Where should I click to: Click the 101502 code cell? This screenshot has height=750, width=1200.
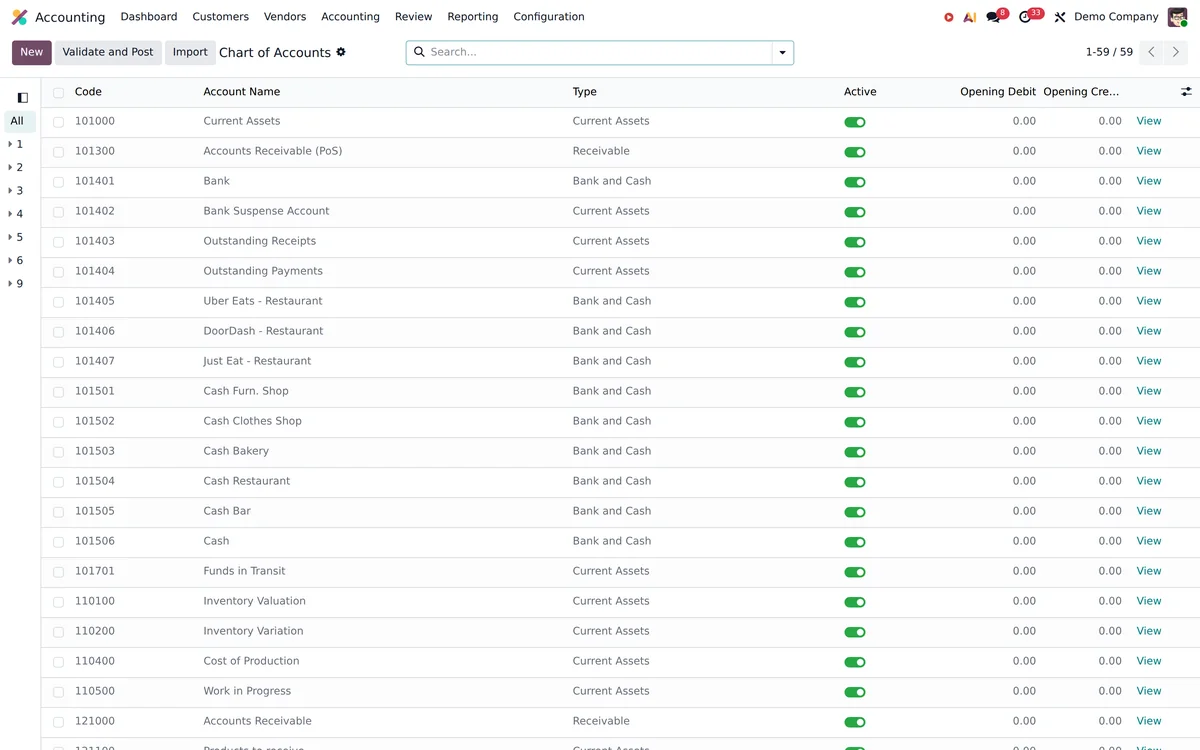95,421
